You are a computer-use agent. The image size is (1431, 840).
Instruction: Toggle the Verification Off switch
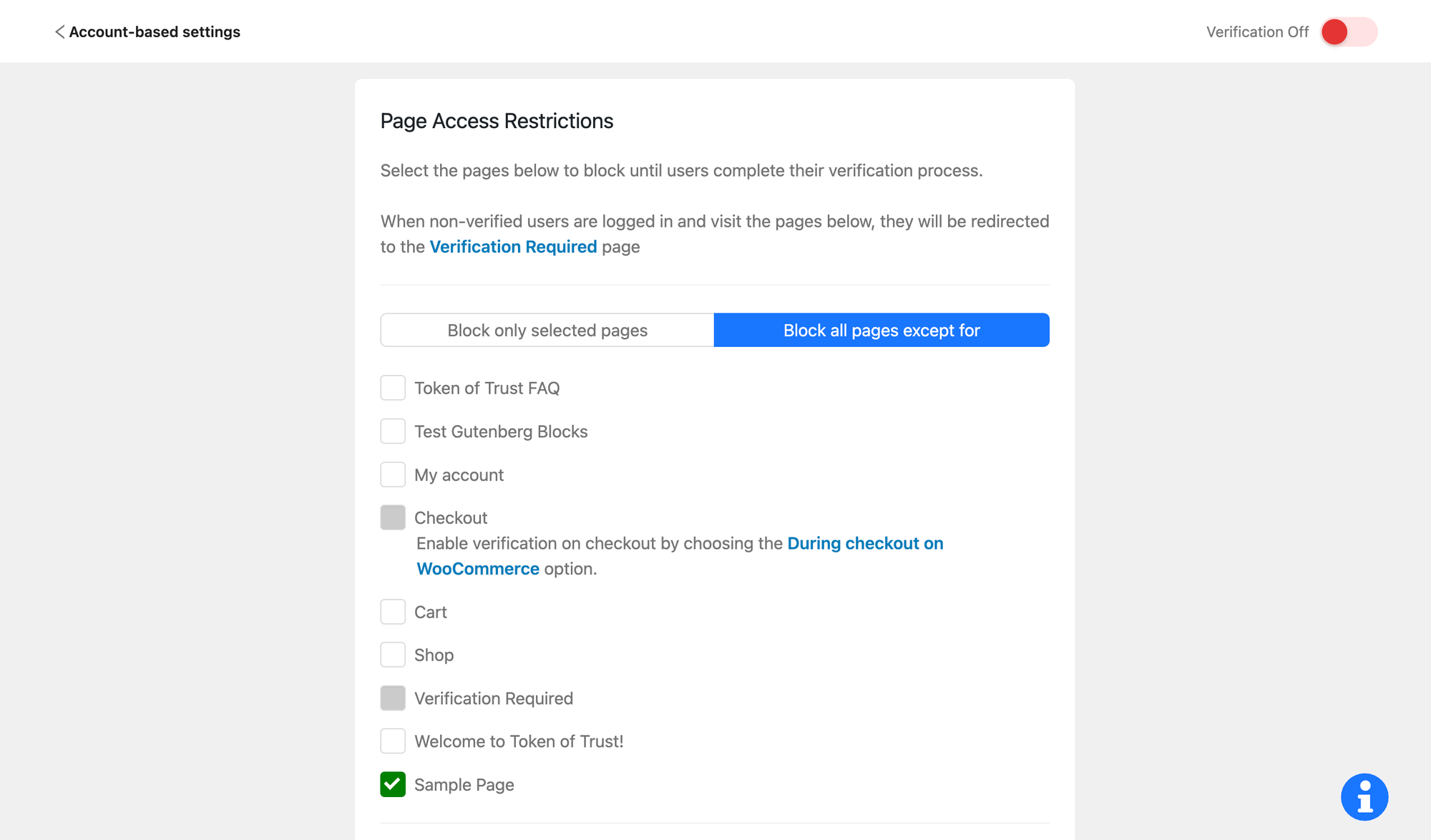coord(1348,31)
